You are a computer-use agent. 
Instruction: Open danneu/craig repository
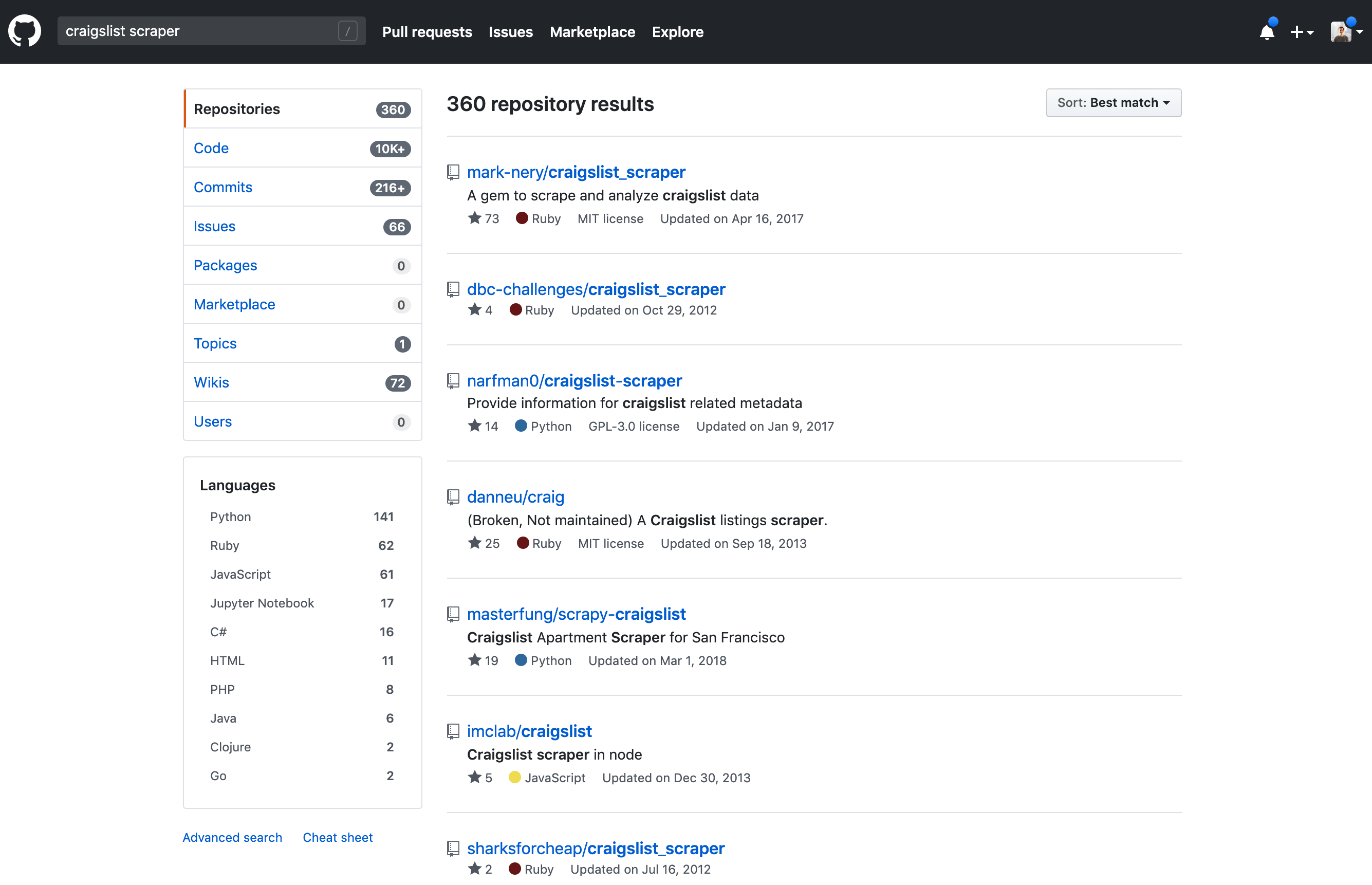click(x=515, y=496)
